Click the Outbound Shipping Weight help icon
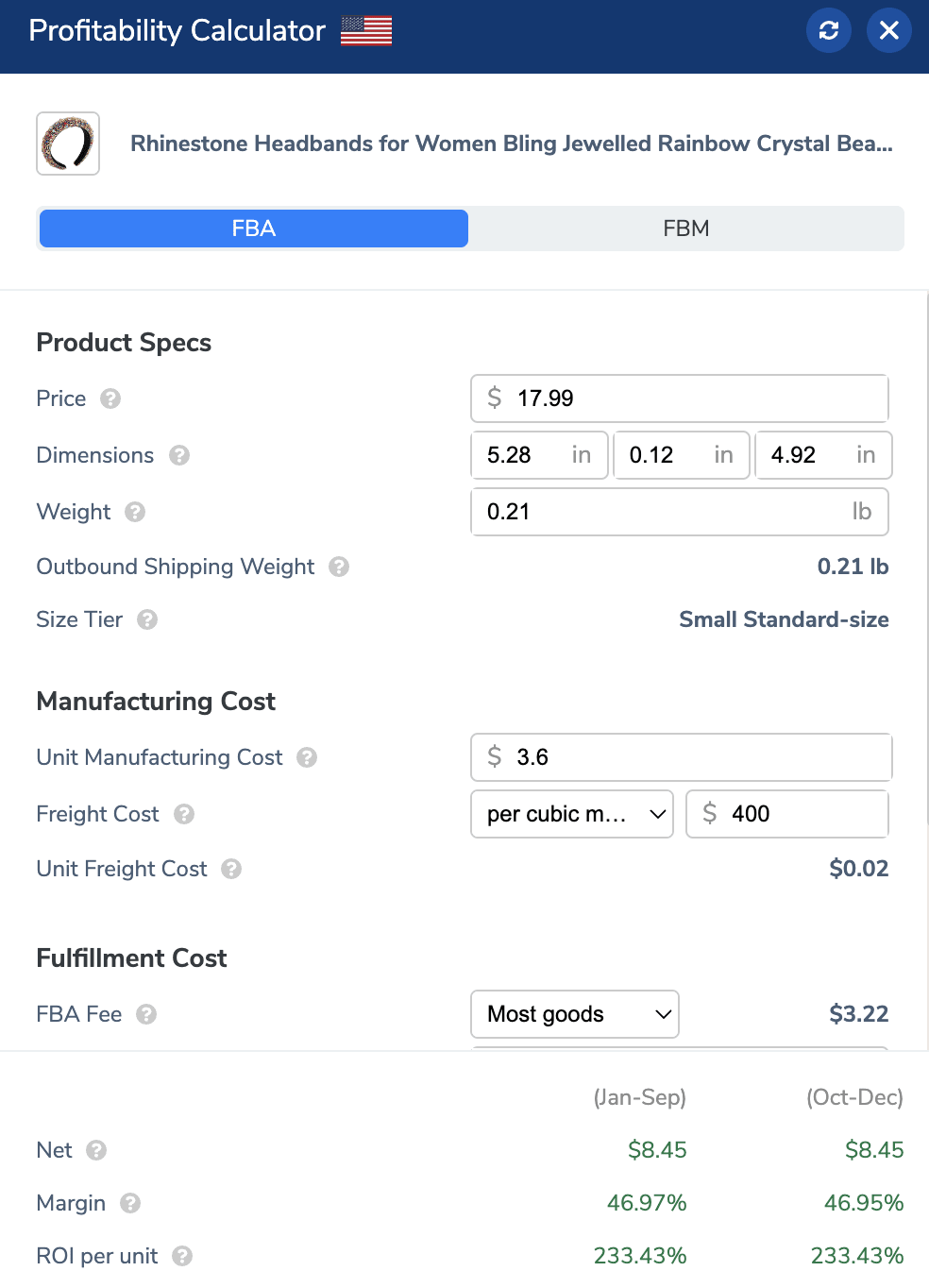929x1288 pixels. pos(339,567)
